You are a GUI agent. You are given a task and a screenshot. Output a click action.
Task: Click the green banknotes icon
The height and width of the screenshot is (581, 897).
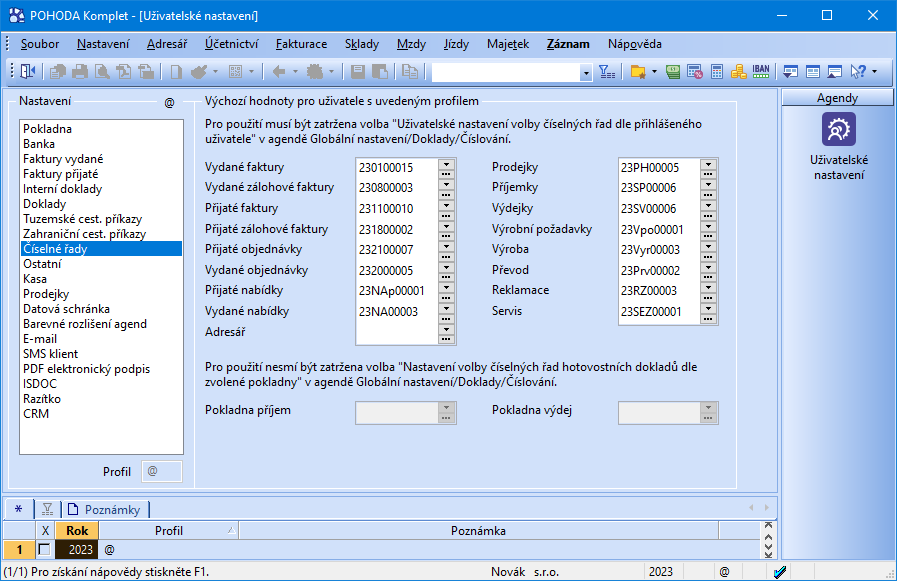click(673, 71)
